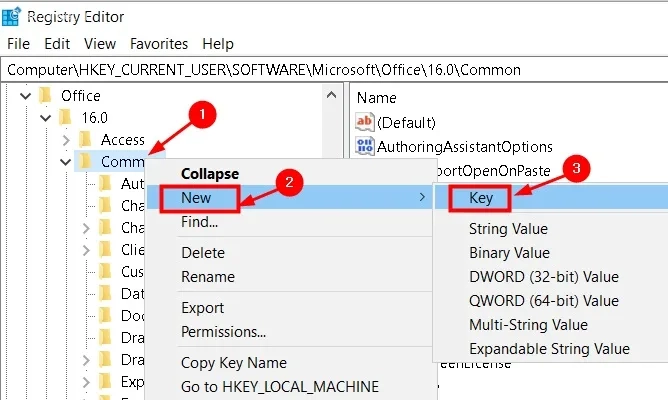Collapse the 16.0 tree node chevron
This screenshot has width=668, height=400.
coord(44,118)
